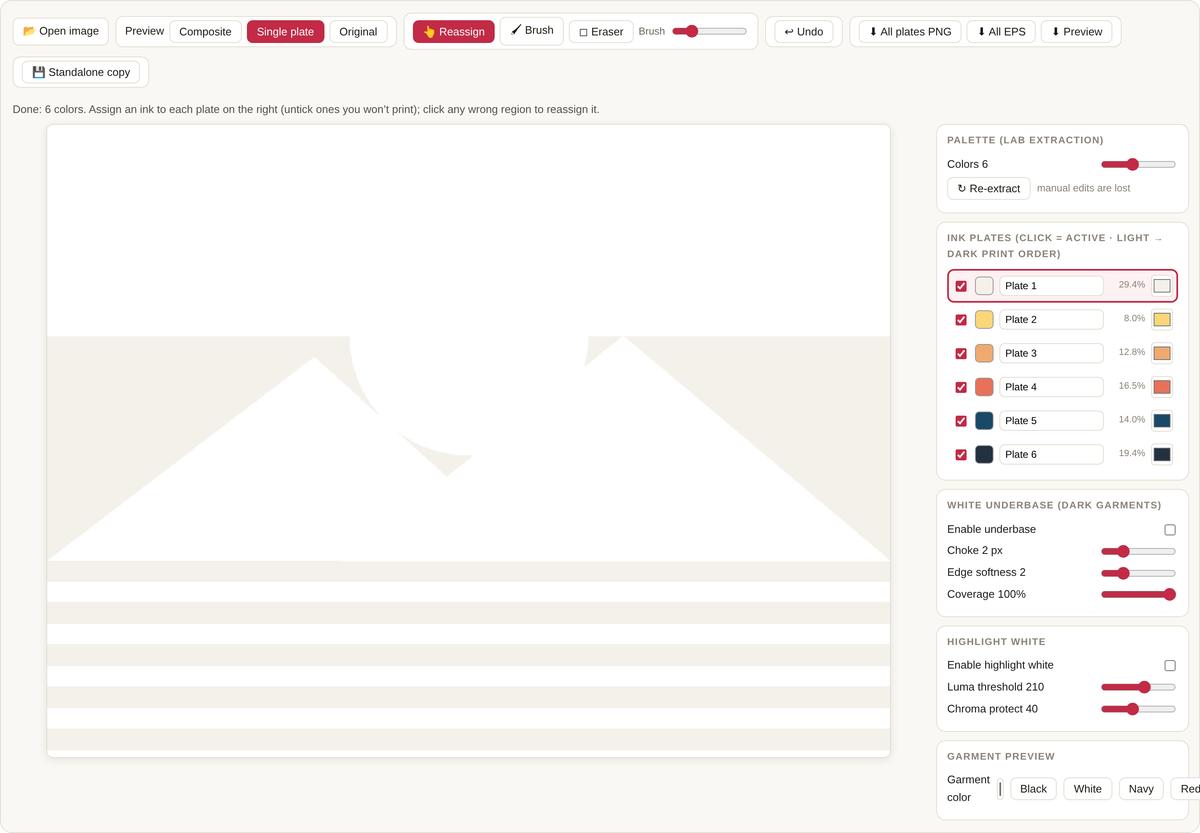This screenshot has height=833, width=1200.
Task: Untick the Plate 3 checkbox
Action: coord(961,353)
